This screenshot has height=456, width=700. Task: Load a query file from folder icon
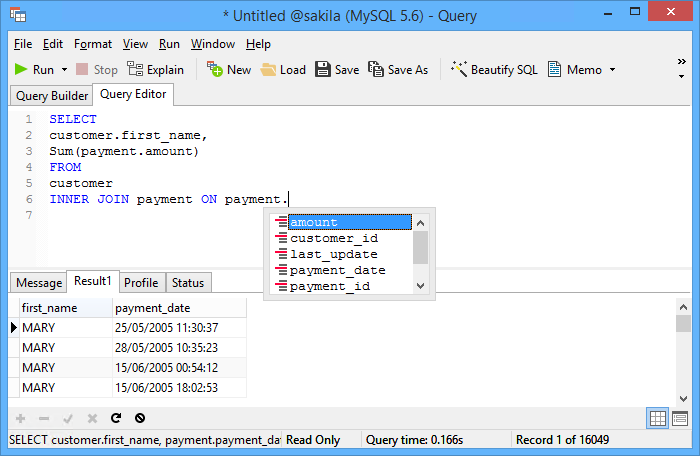[268, 70]
